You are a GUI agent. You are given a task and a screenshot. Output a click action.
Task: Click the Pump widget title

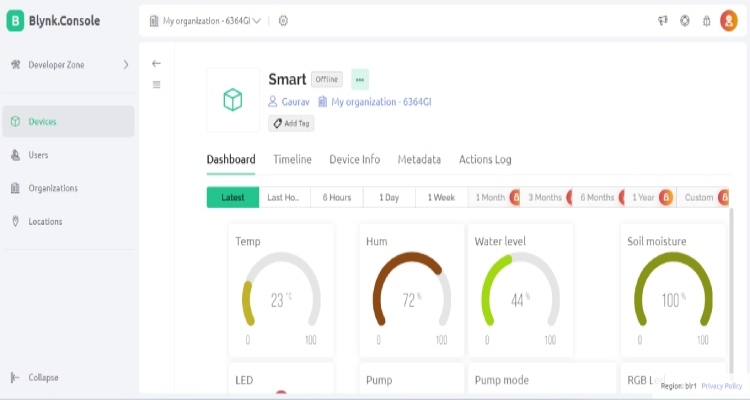click(x=379, y=380)
